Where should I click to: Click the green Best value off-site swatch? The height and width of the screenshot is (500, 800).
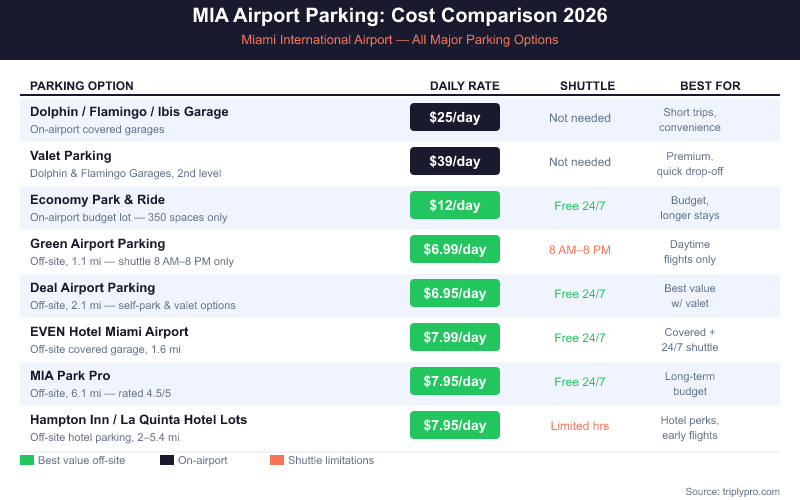point(26,460)
